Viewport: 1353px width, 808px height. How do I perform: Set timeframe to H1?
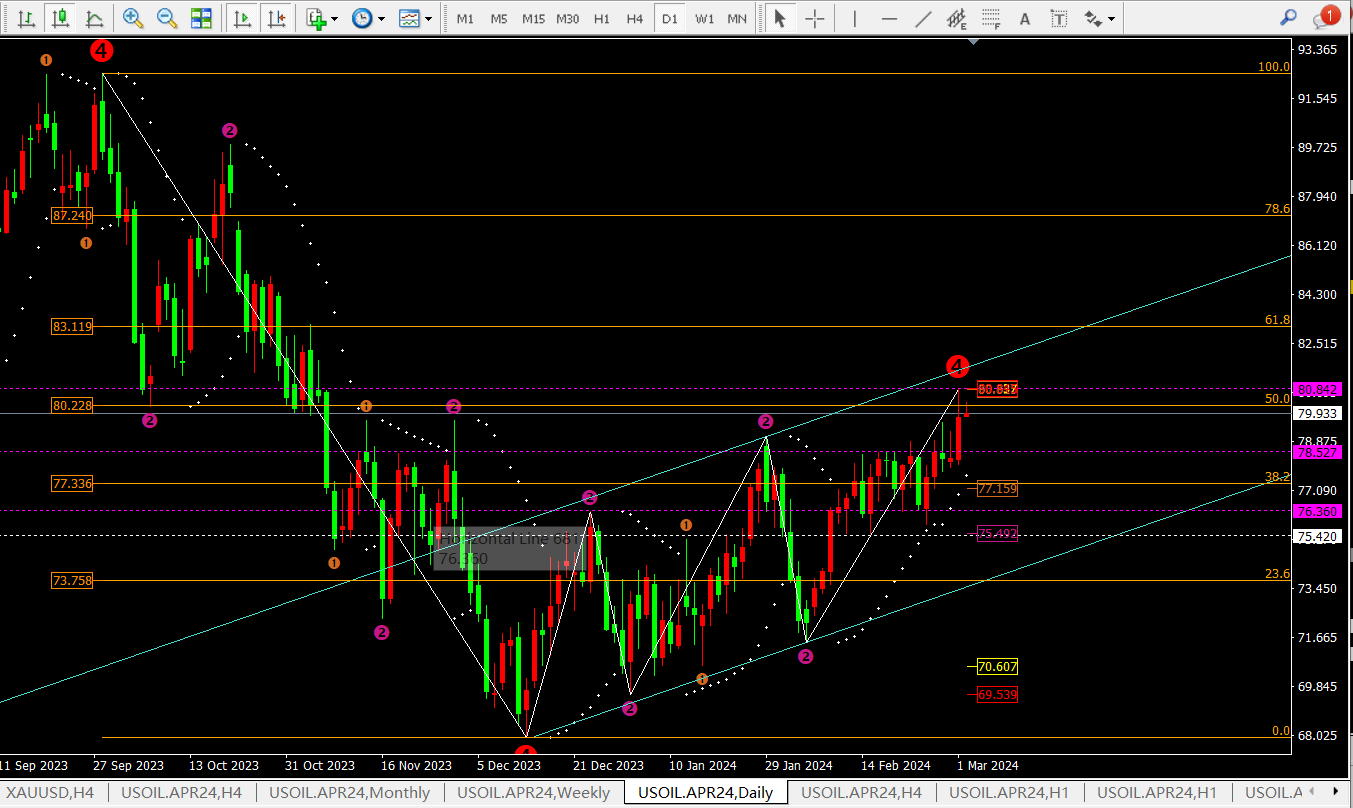[602, 18]
